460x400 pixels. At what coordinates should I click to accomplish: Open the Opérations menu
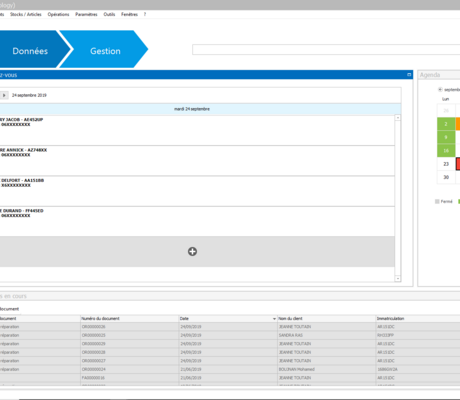click(x=58, y=14)
